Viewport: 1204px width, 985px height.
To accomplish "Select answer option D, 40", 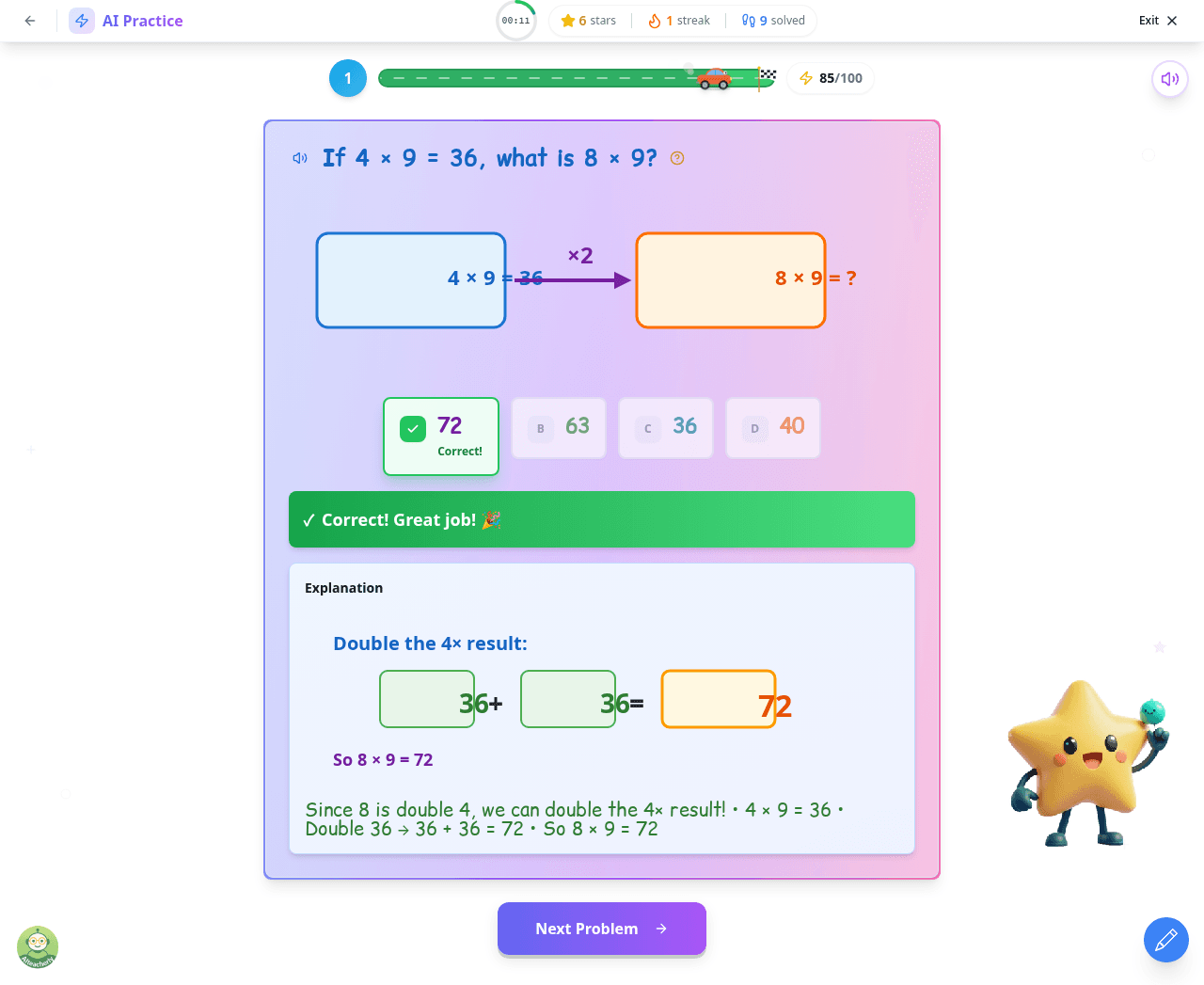I will pyautogui.click(x=773, y=428).
